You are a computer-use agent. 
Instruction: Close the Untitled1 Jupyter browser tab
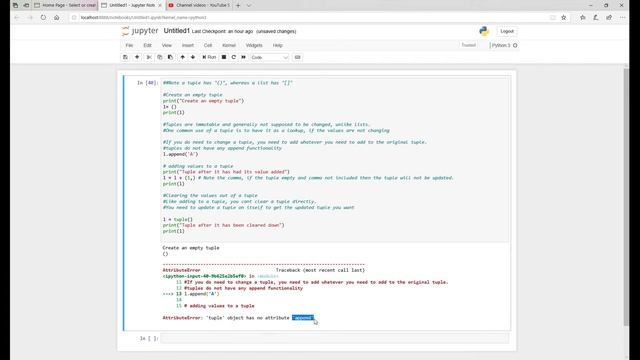point(160,5)
